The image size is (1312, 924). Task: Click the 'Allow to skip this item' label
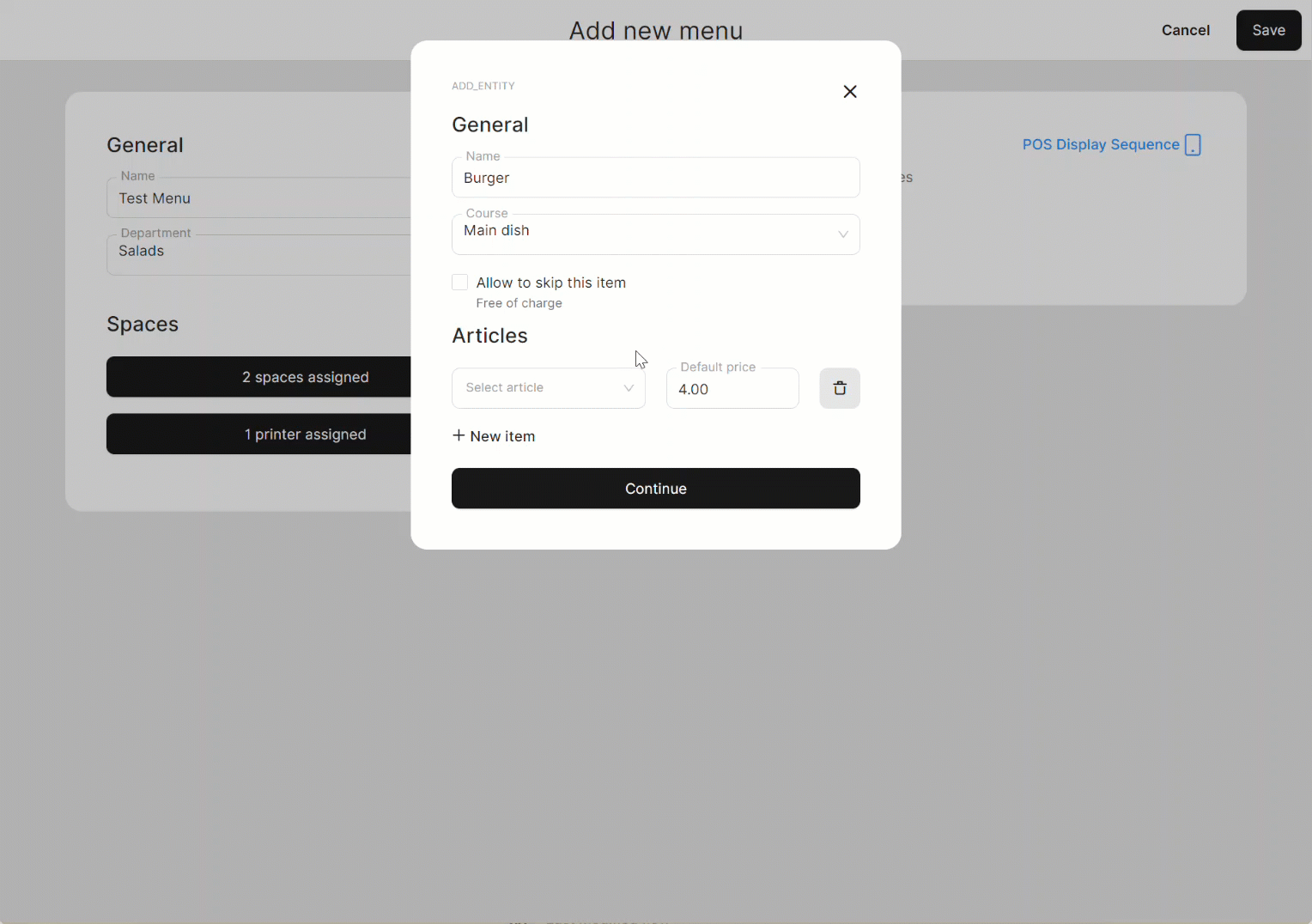550,283
